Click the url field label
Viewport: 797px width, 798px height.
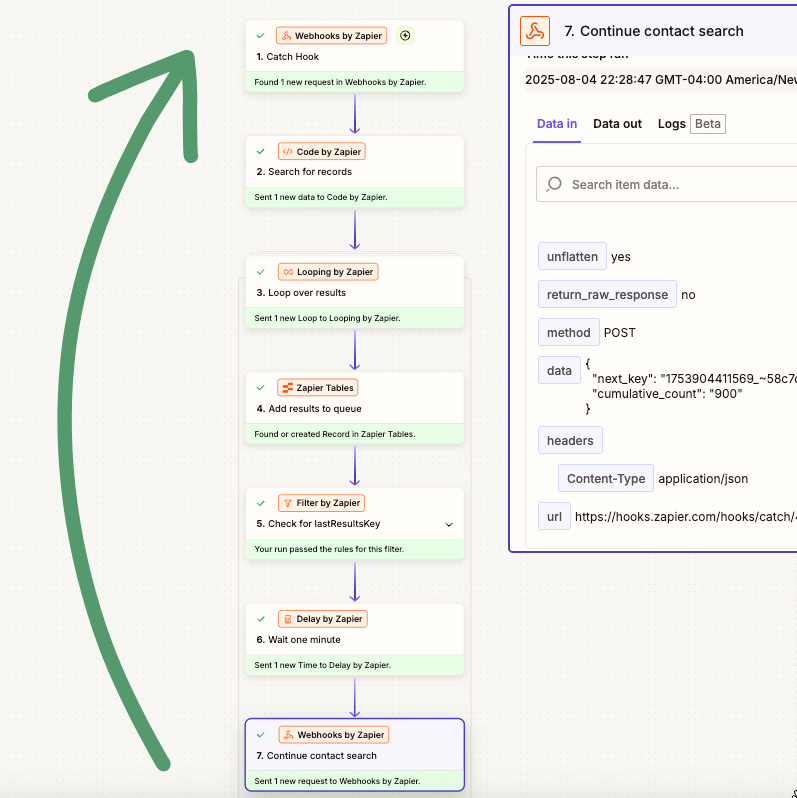(554, 517)
